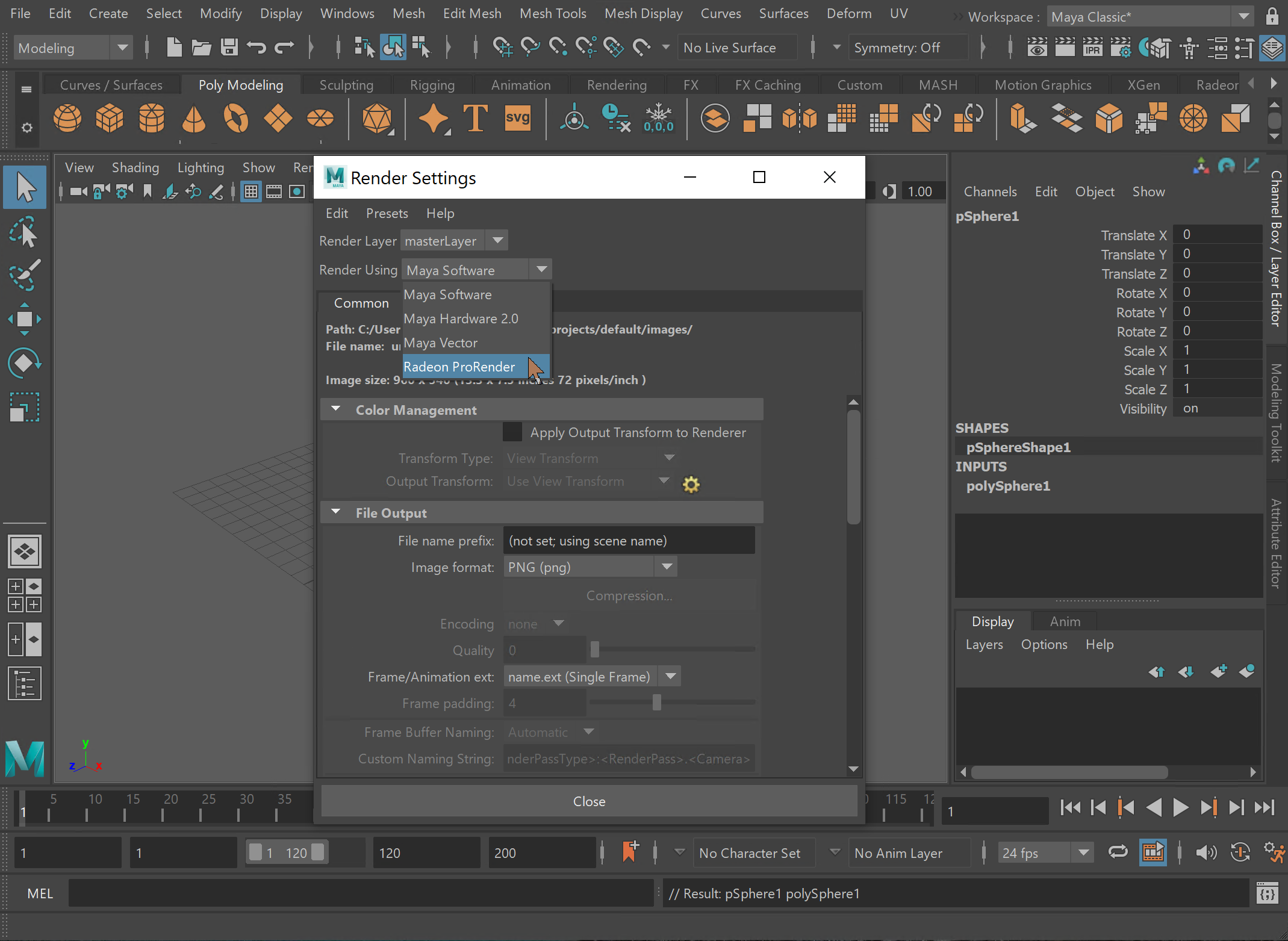Click the Translate X value field
This screenshot has width=1288, height=941.
[x=1218, y=235]
